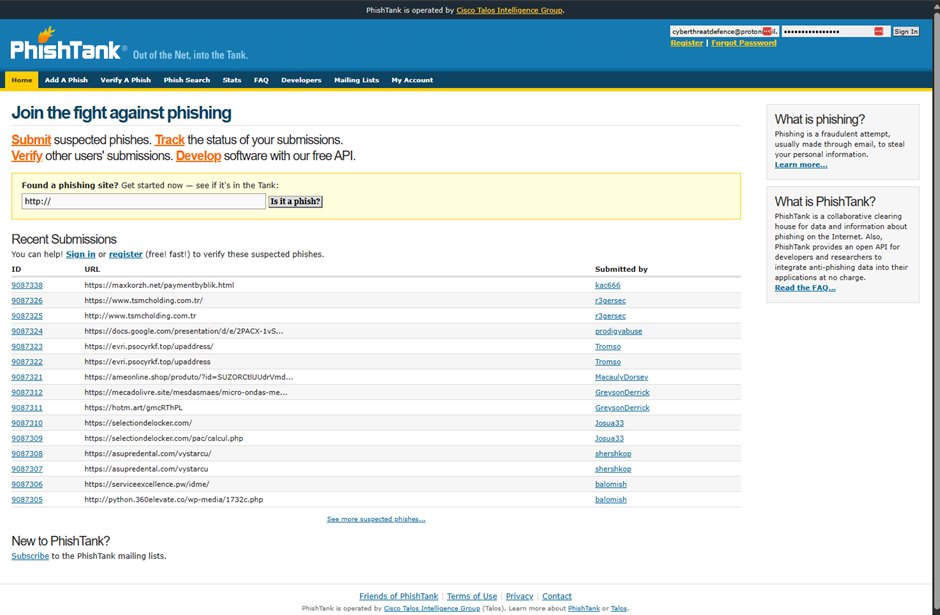This screenshot has width=940, height=615.
Task: Focus the phishing URL input field
Action: (144, 201)
